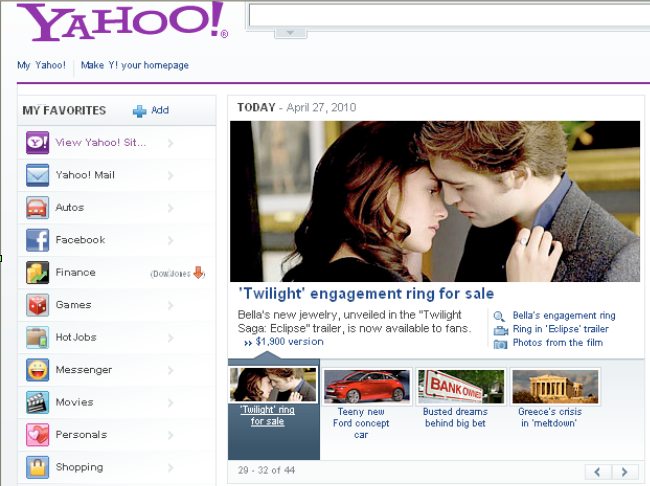Screen dimensions: 650x486
Task: Expand the Shopping row chevron
Action: click(171, 468)
